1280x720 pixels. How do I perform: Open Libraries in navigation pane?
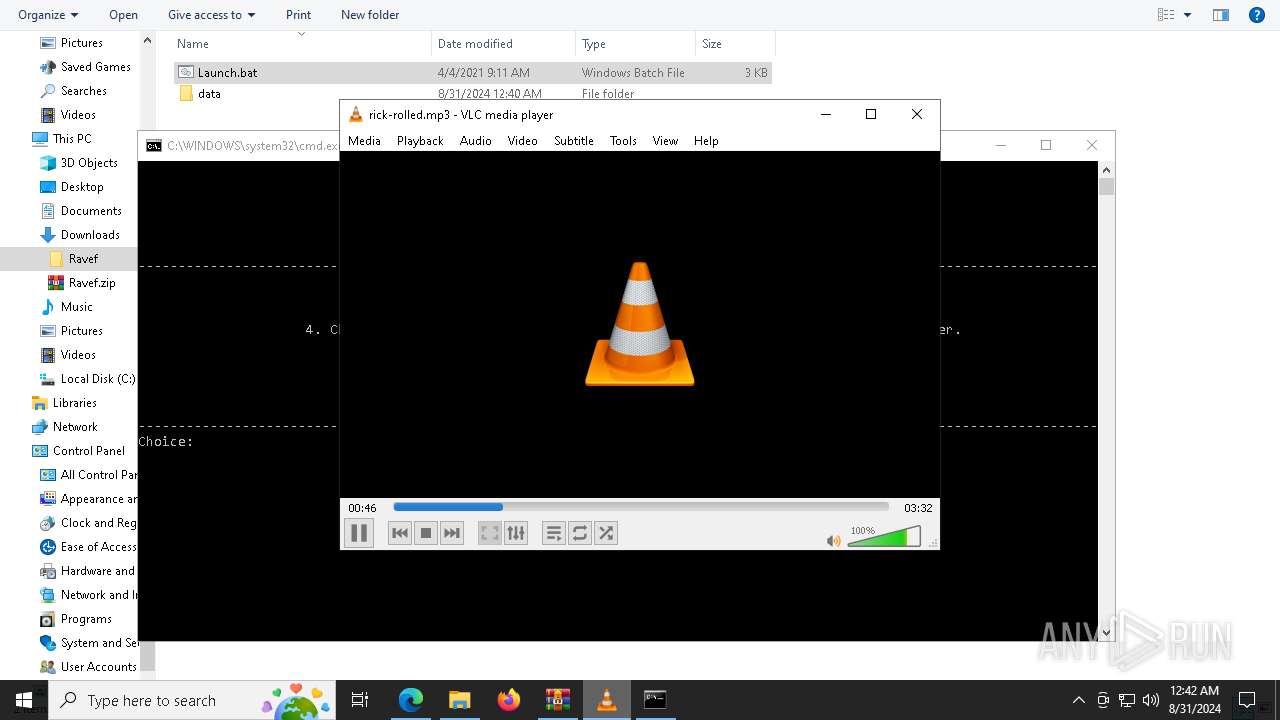coord(74,403)
